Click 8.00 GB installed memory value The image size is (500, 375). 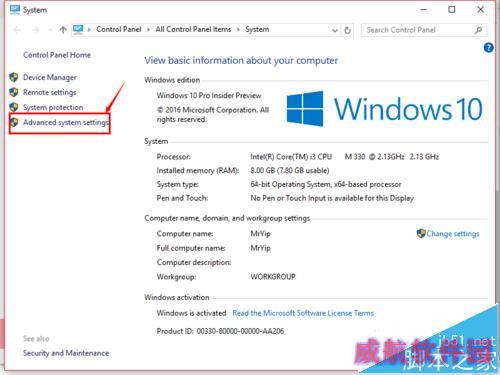pos(290,171)
